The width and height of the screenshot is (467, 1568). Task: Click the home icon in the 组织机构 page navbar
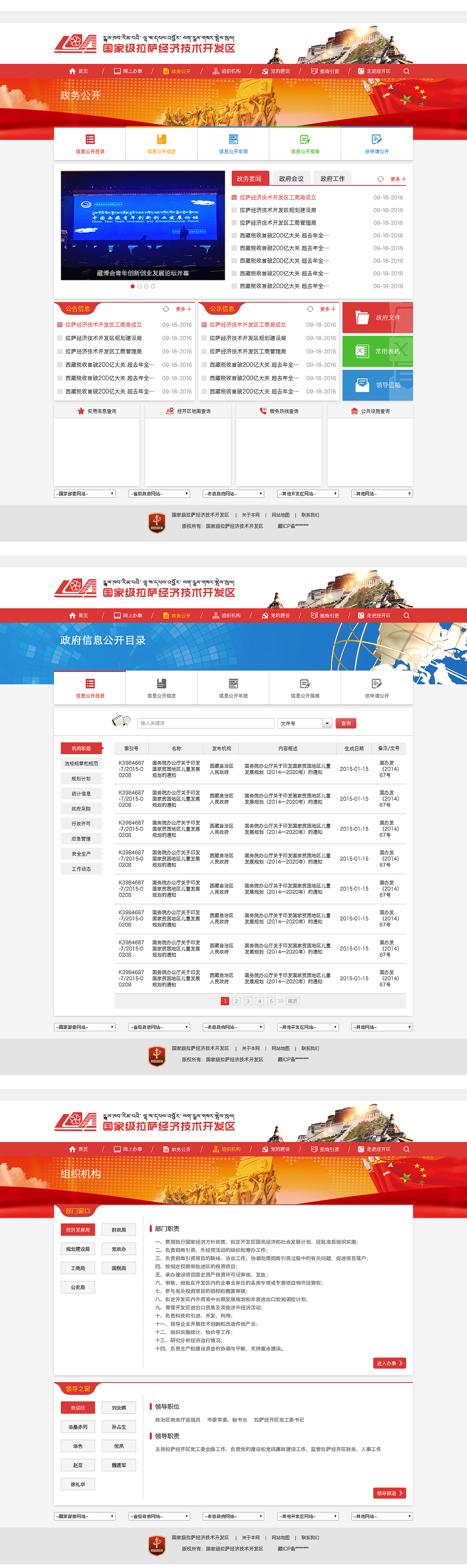72,1149
